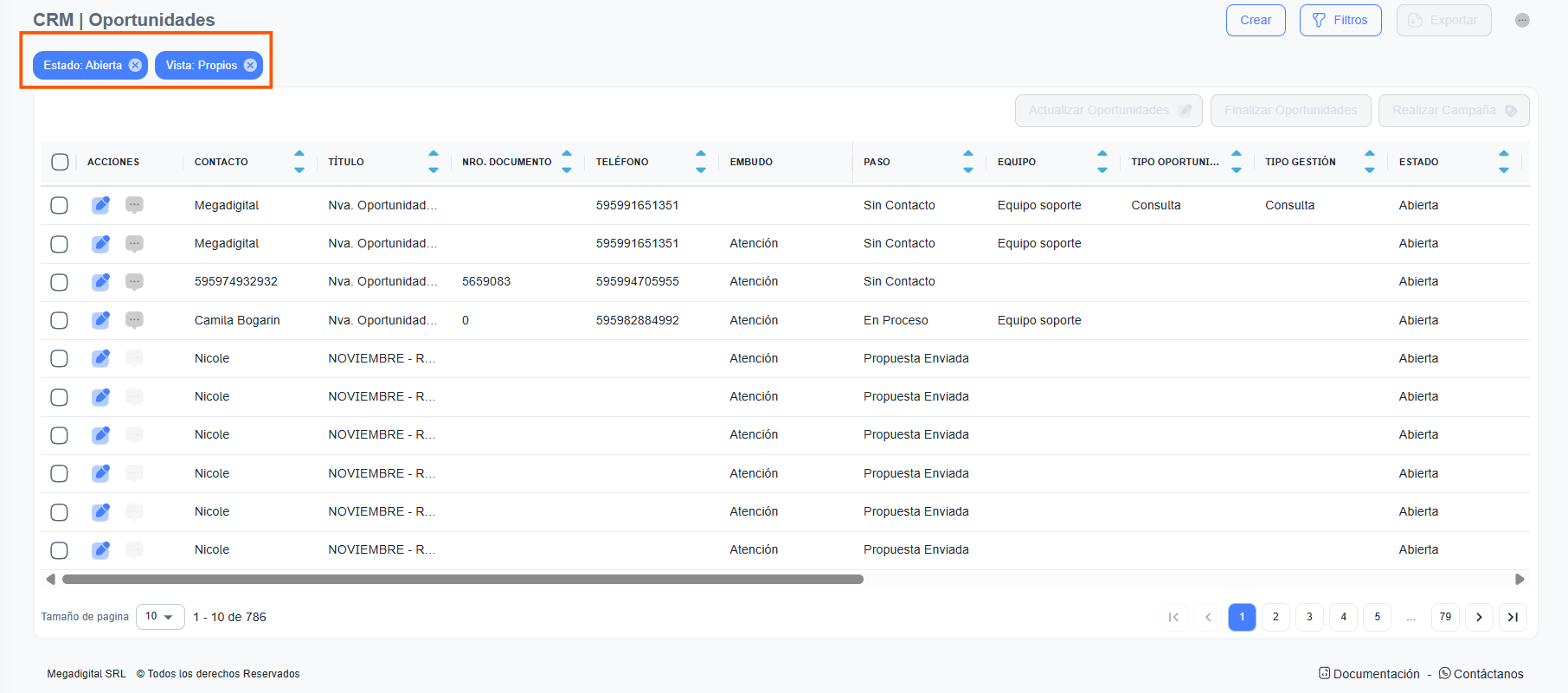This screenshot has height=693, width=1568.
Task: Click edit icon for 595974932932 row
Action: [101, 282]
